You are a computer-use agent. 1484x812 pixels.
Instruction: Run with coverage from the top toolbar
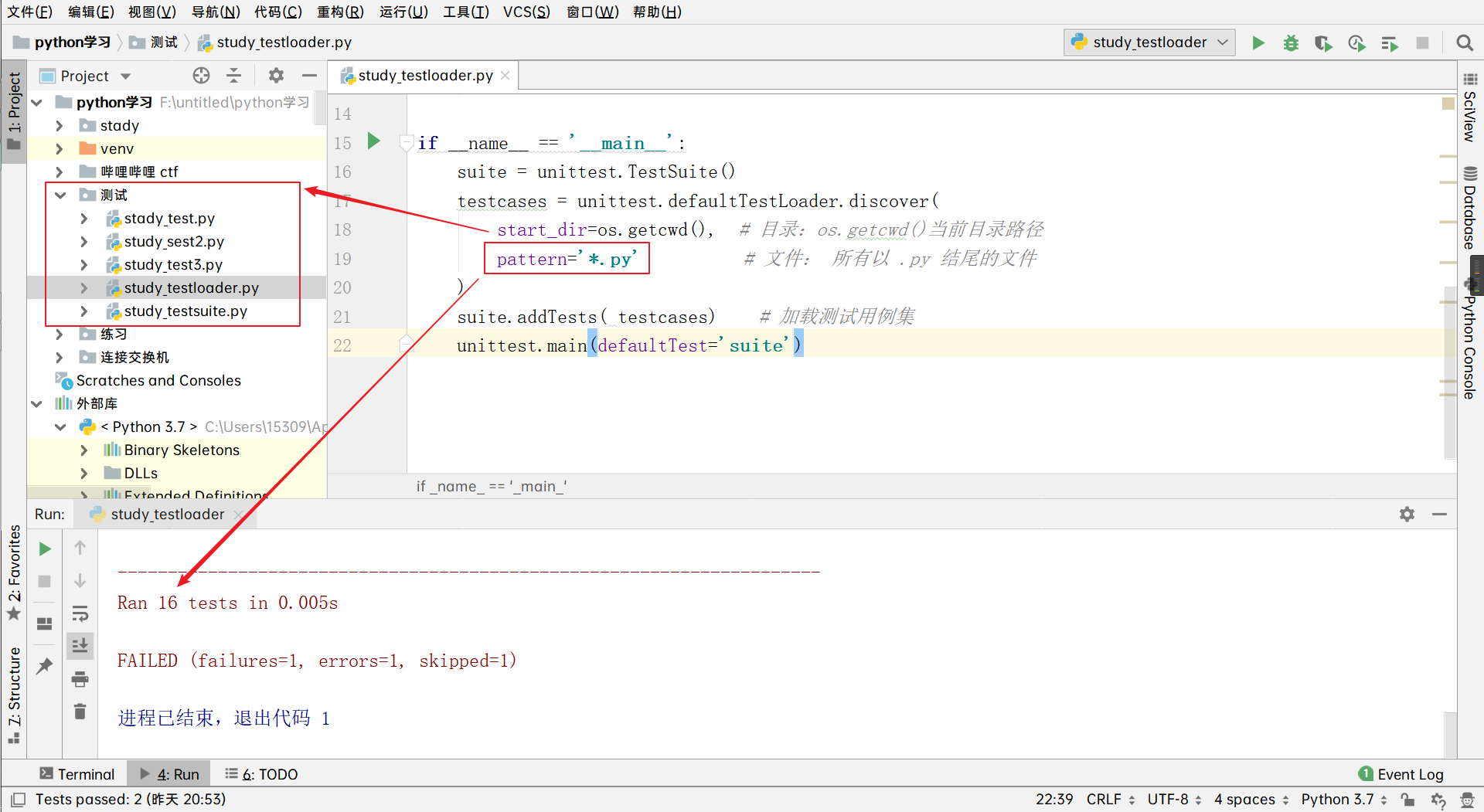tap(1323, 43)
